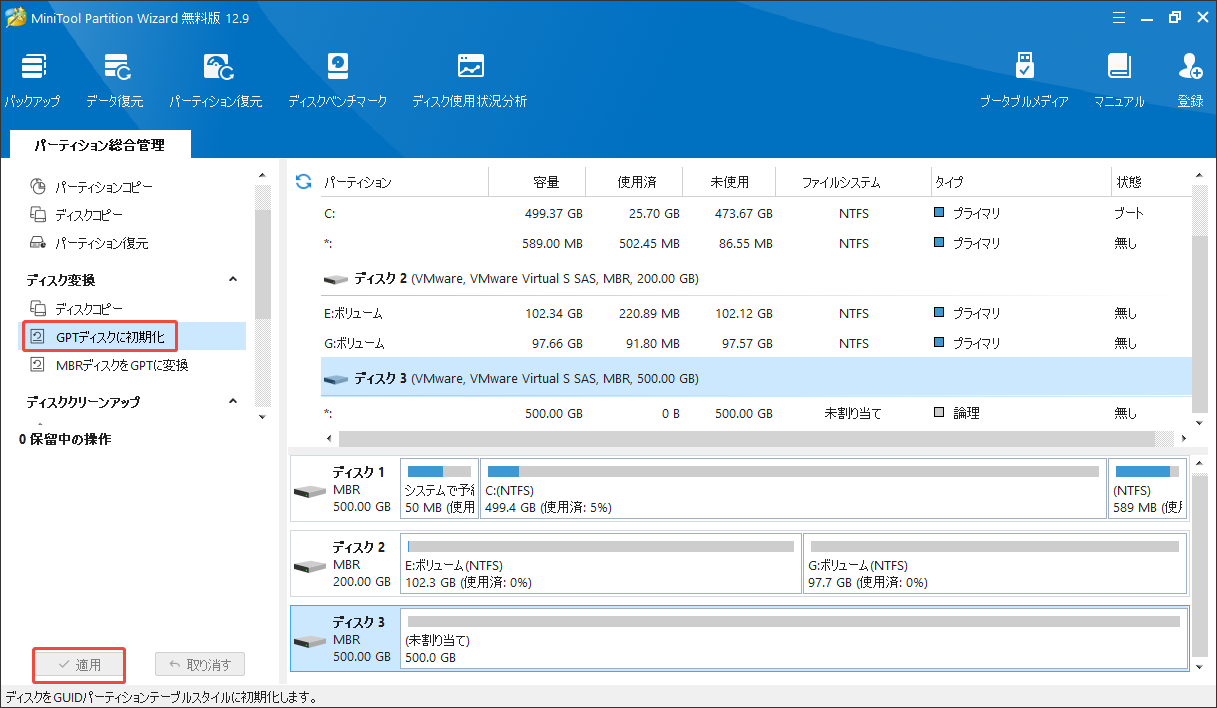The image size is (1217, 708).
Task: Select the ディスク 2 header row
Action: [756, 279]
